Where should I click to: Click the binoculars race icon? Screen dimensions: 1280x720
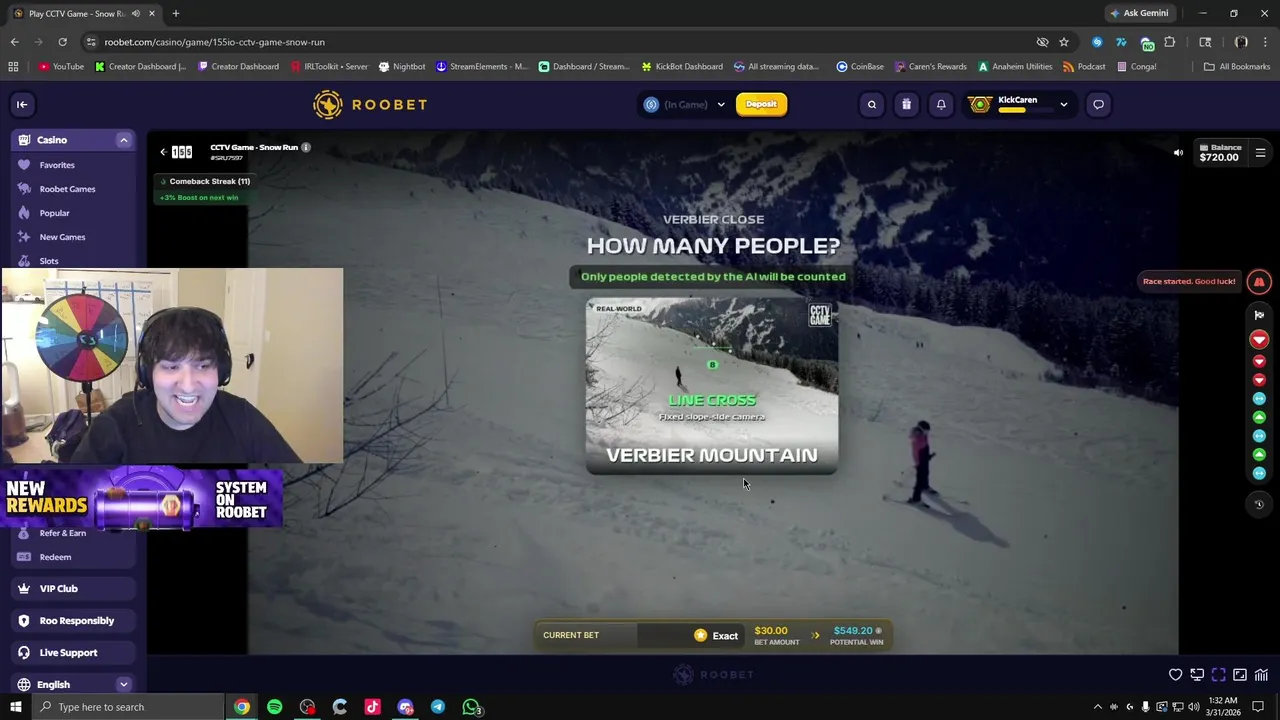pos(1259,282)
